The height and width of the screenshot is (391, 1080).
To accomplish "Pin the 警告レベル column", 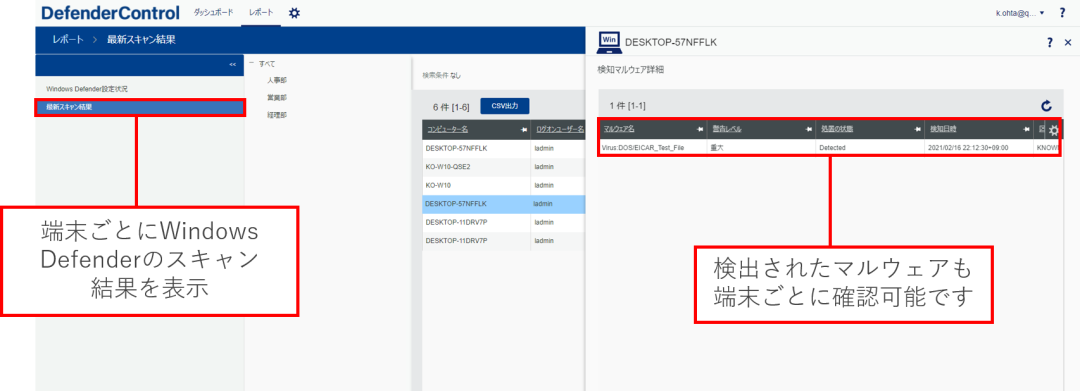I will pos(809,129).
